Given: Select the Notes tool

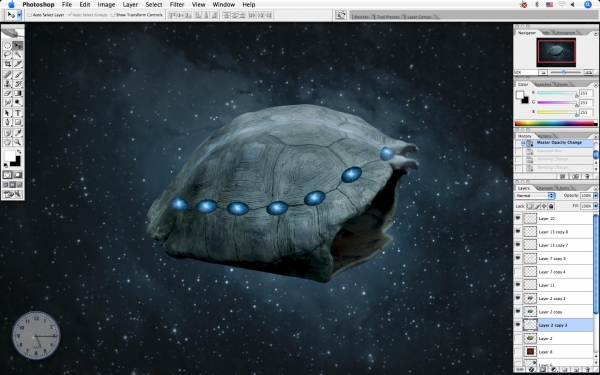Looking at the screenshot, I should (7, 133).
